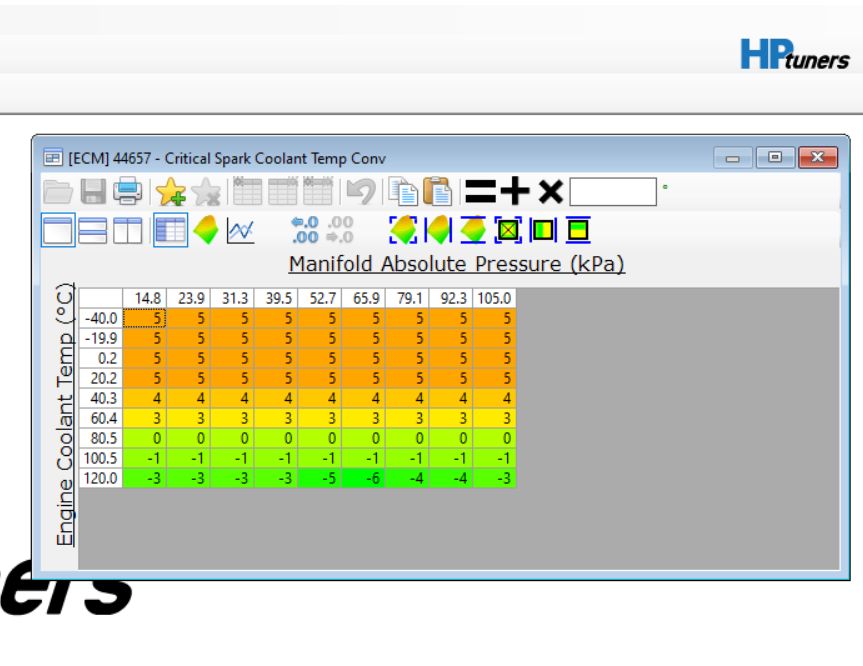Click the plus (add value) icon
The image size is (863, 666).
pyautogui.click(x=516, y=191)
